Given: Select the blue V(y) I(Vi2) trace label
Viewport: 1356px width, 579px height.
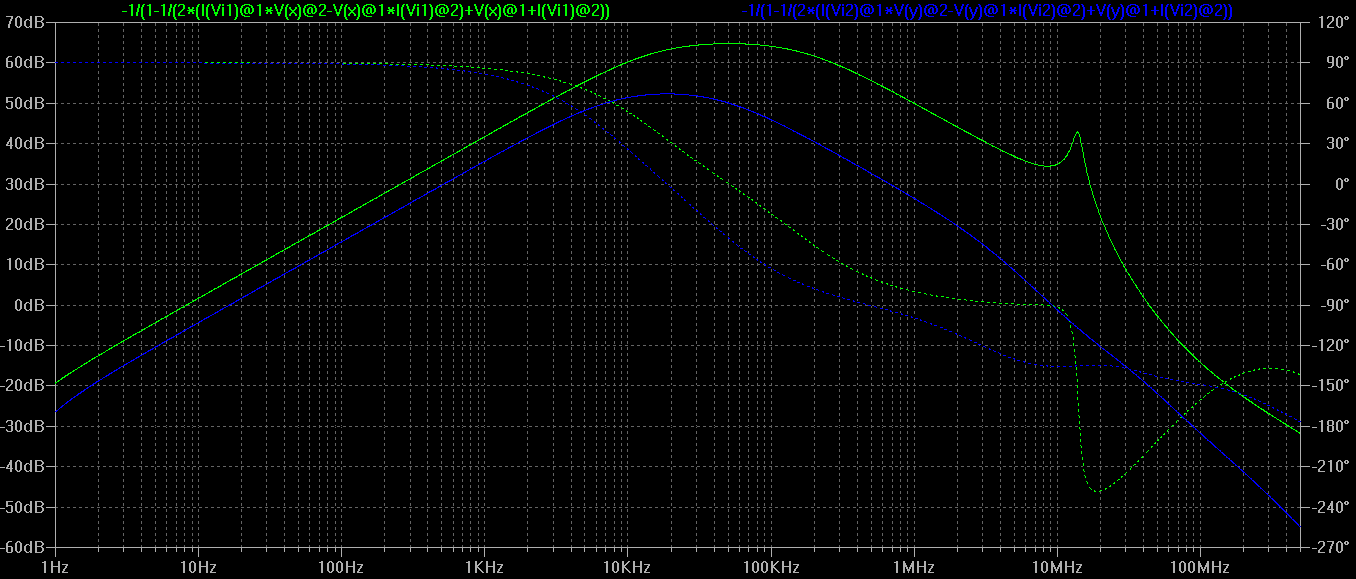Looking at the screenshot, I should pos(988,10).
